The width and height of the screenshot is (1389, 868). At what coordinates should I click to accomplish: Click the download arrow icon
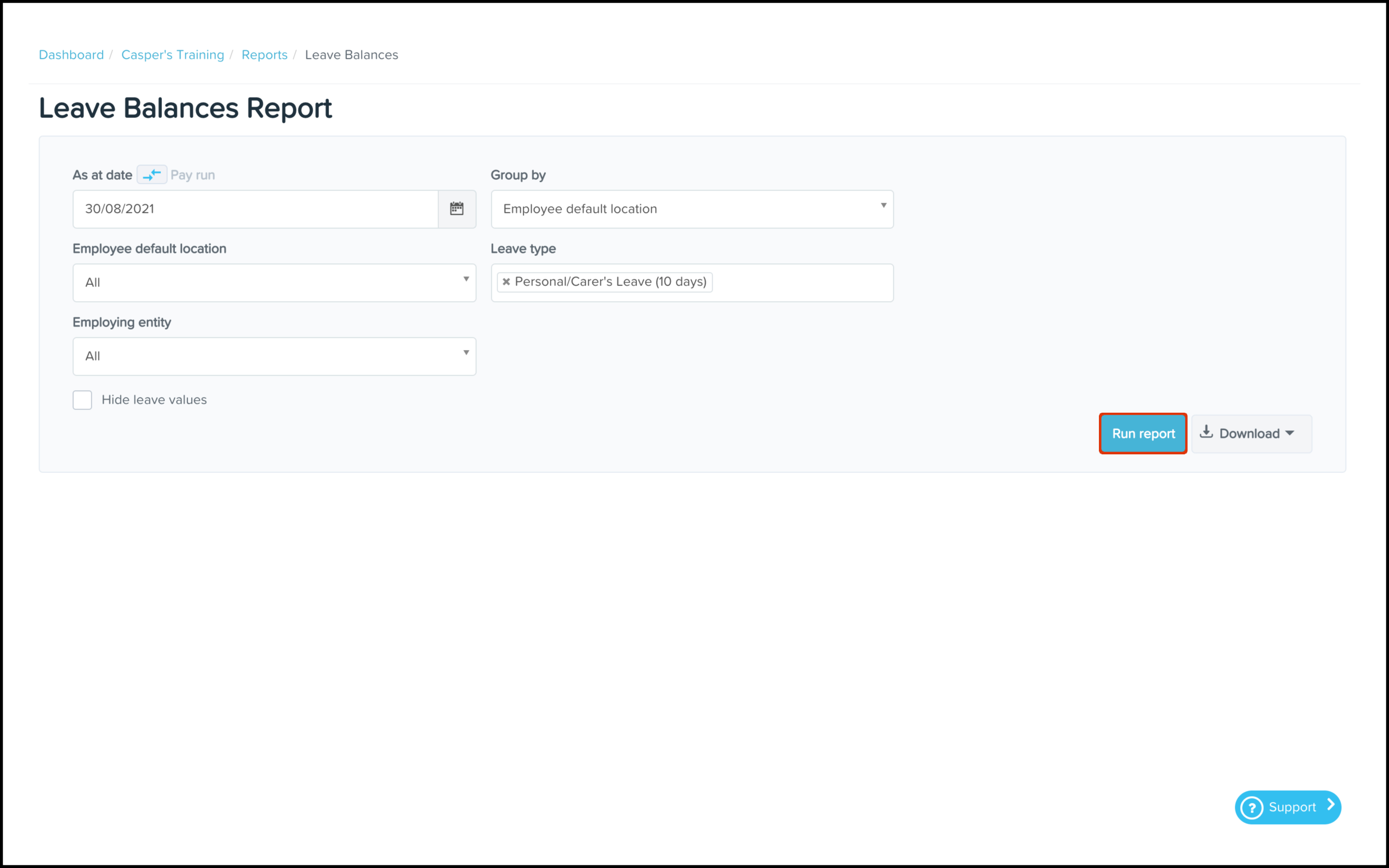(x=1206, y=432)
